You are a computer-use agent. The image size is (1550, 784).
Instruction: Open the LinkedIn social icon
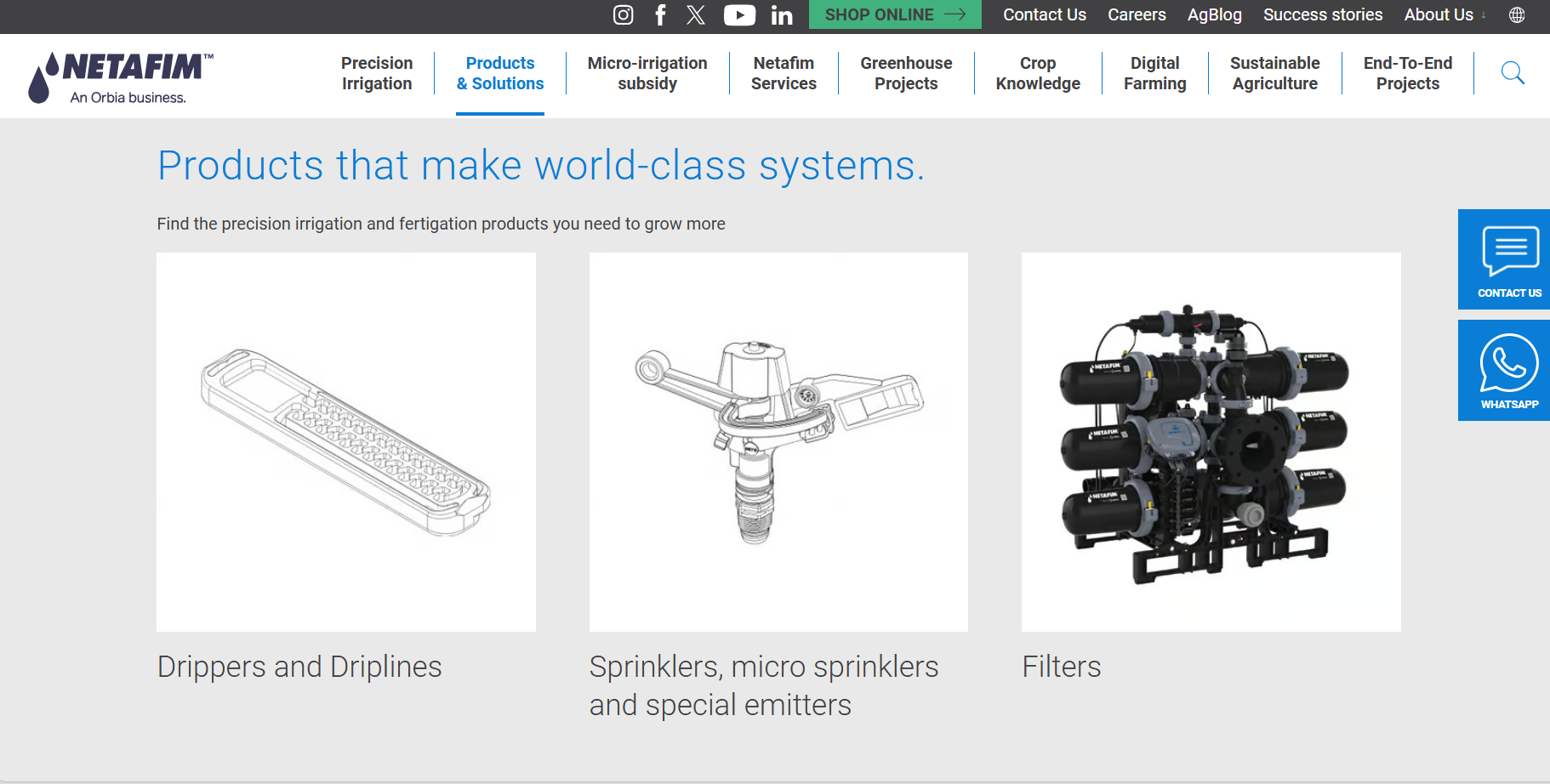(x=782, y=15)
